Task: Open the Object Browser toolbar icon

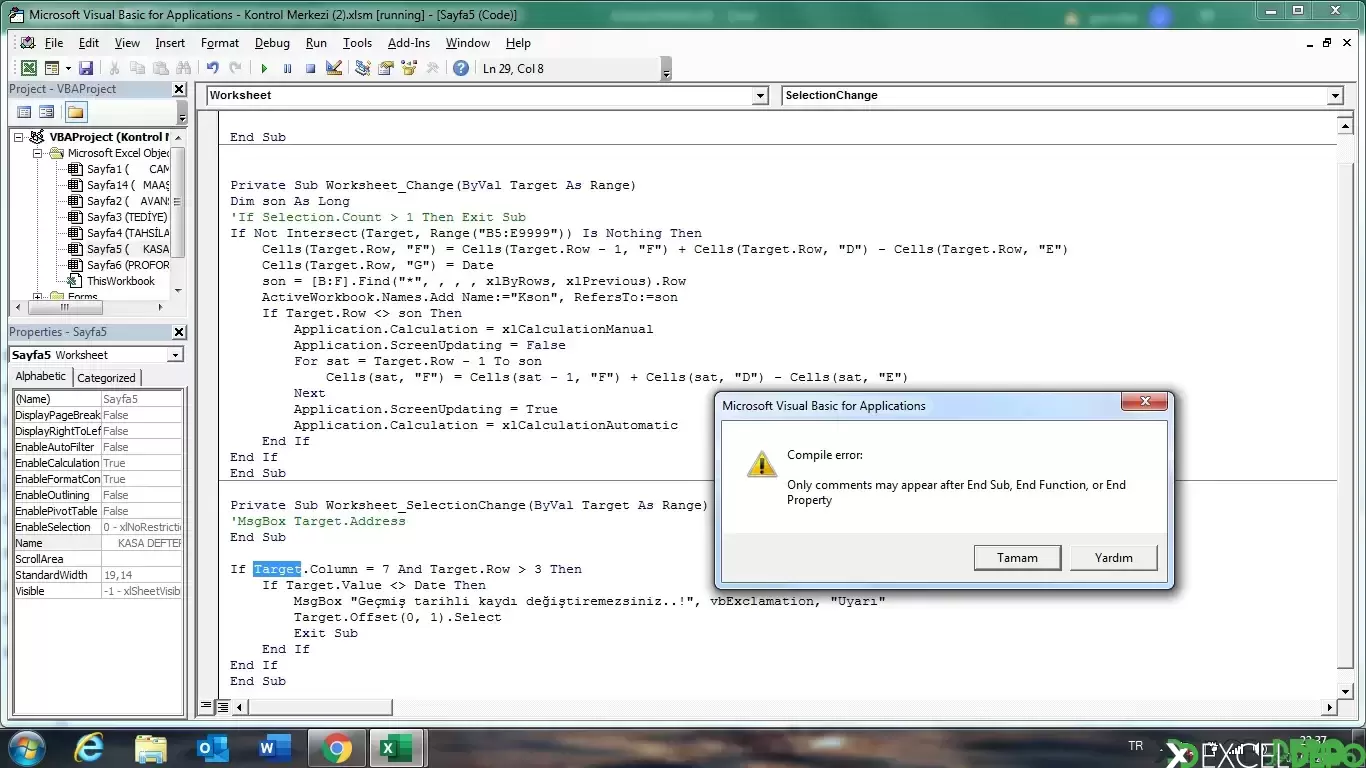Action: [408, 68]
